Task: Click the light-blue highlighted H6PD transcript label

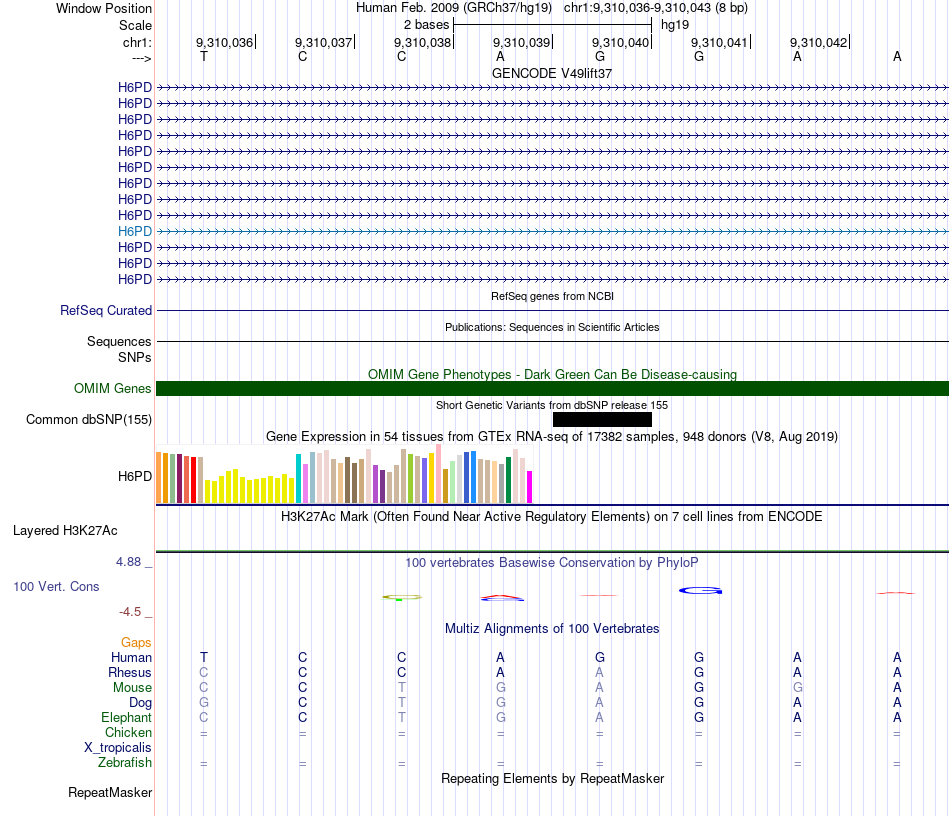Action: [x=135, y=231]
